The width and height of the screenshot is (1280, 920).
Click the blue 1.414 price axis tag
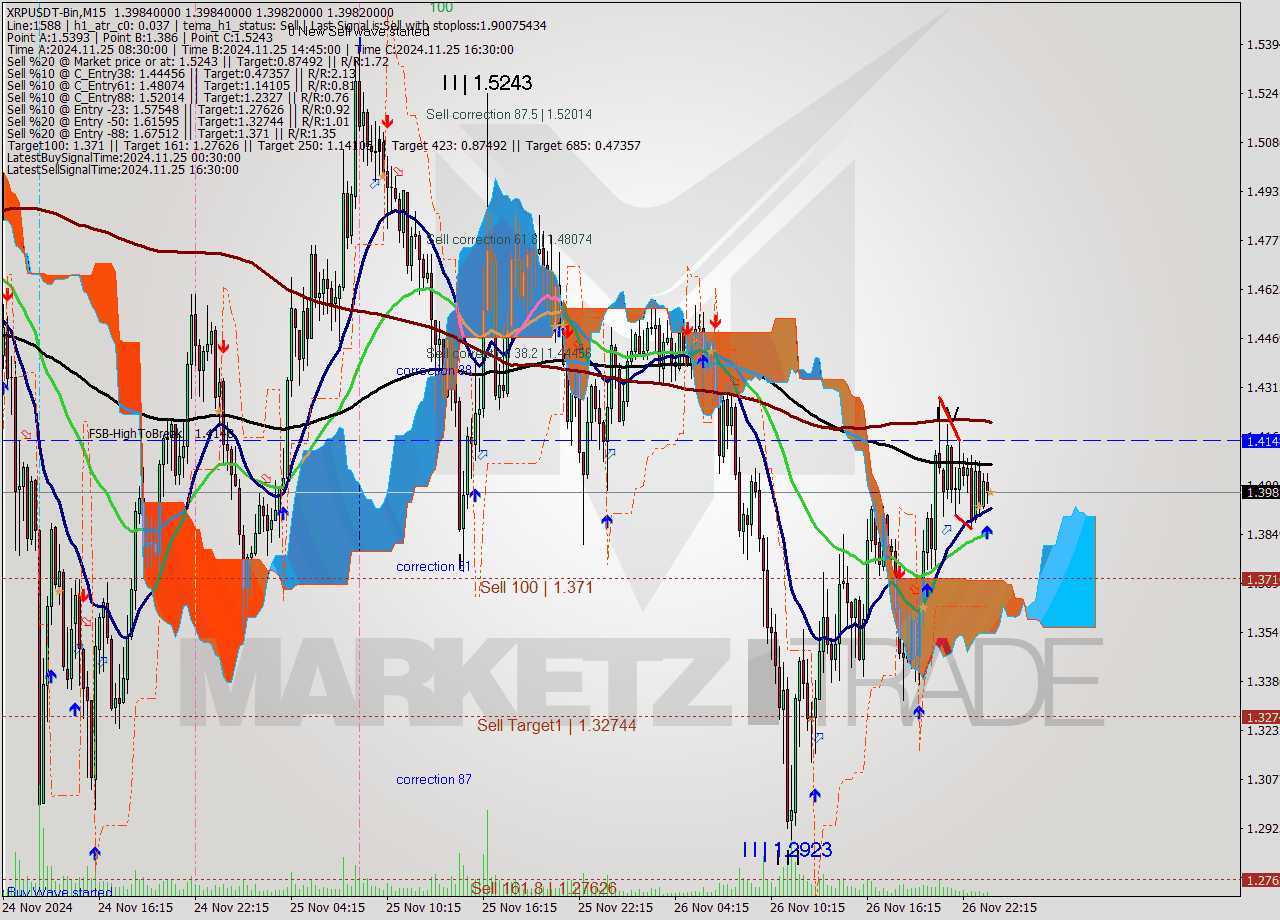click(1260, 440)
